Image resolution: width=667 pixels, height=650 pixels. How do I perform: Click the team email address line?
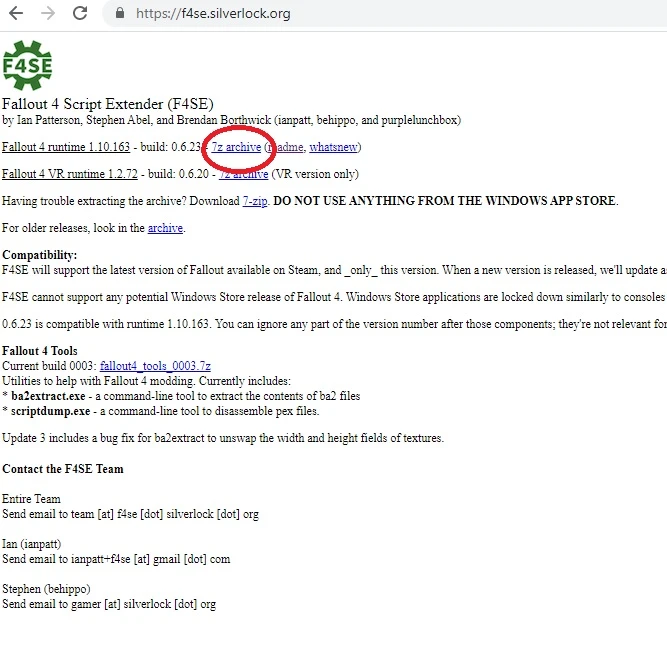click(130, 514)
